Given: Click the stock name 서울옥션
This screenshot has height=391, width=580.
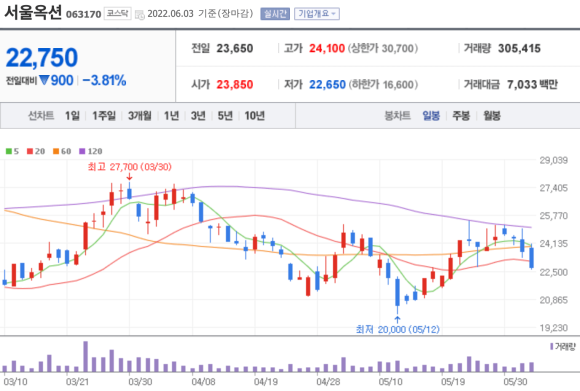Looking at the screenshot, I should (x=33, y=13).
